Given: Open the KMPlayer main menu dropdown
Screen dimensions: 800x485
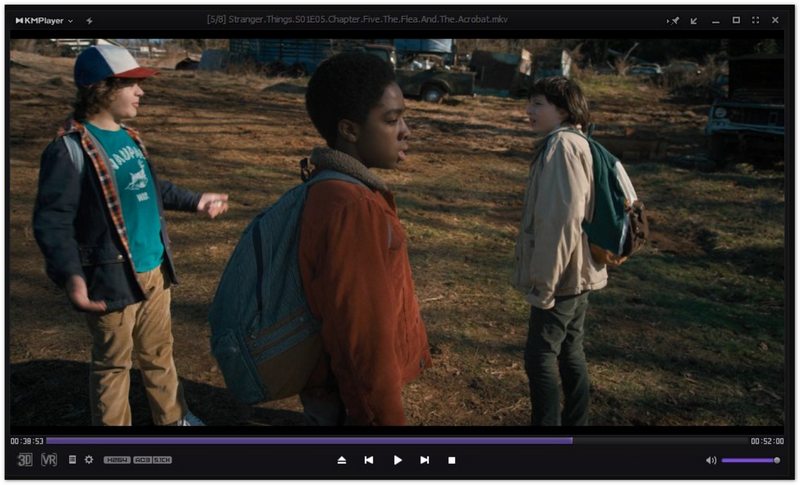Looking at the screenshot, I should tap(44, 21).
